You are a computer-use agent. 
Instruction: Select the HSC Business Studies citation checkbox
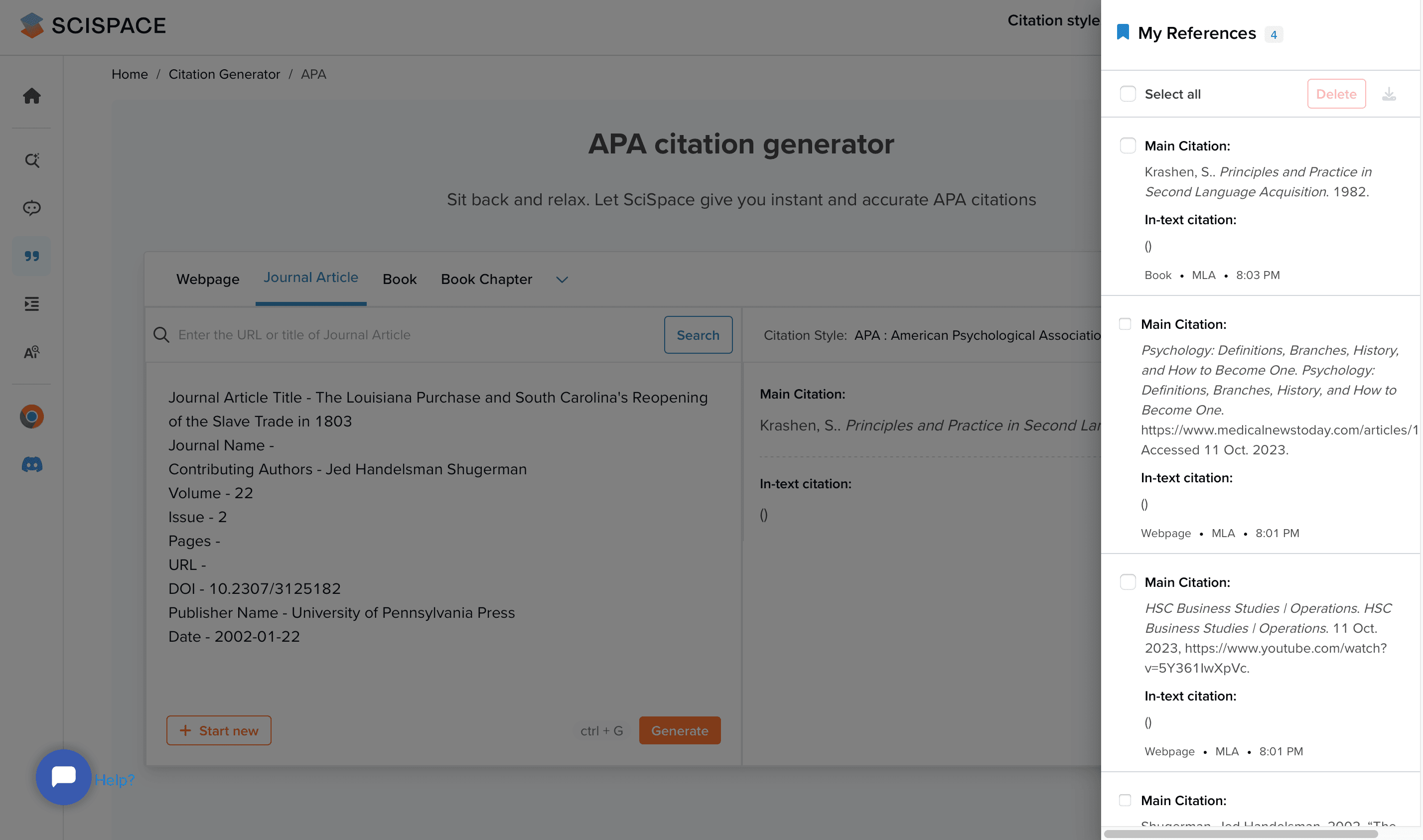[x=1128, y=582]
